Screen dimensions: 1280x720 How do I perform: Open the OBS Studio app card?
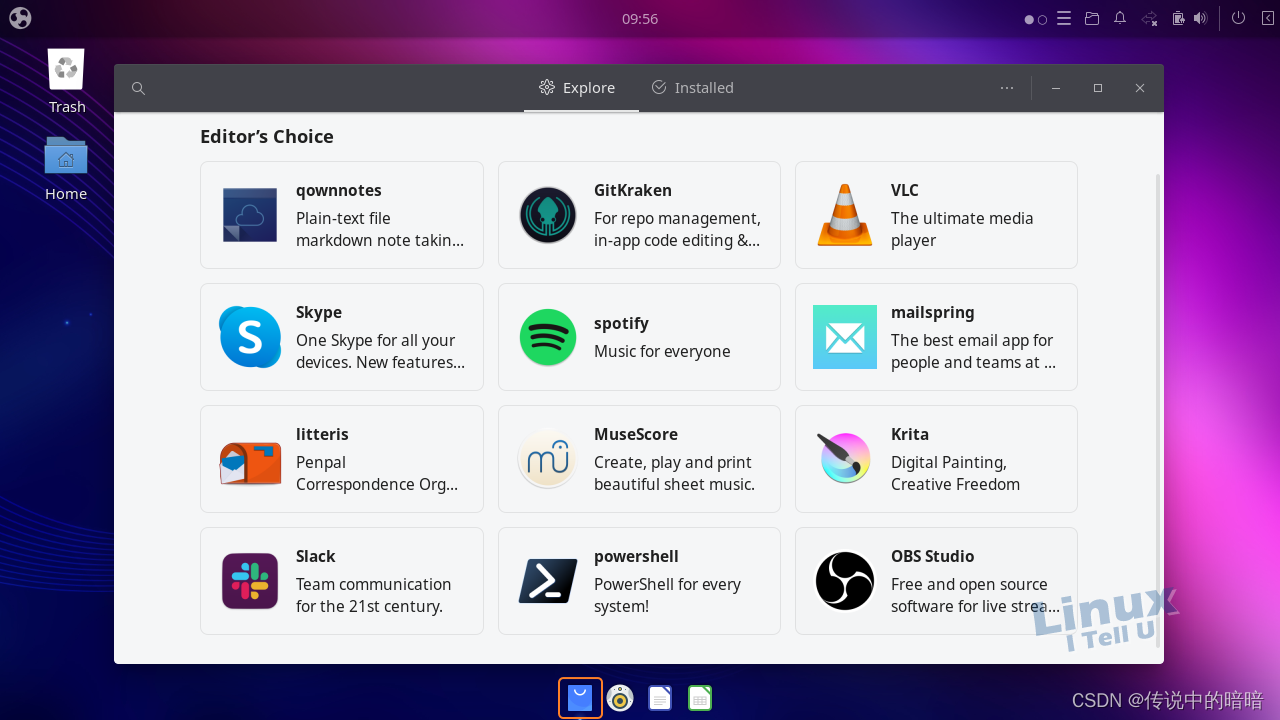click(x=936, y=581)
